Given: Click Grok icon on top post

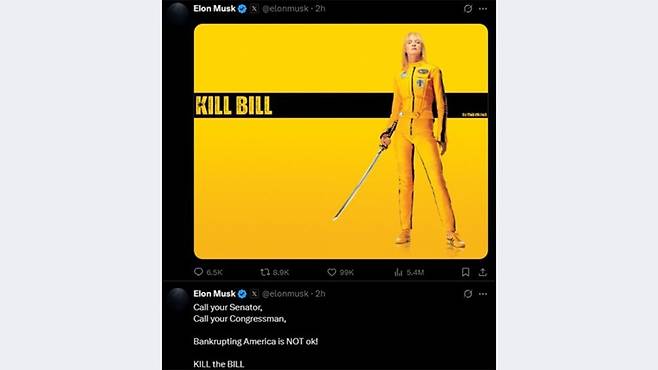Looking at the screenshot, I should (468, 9).
